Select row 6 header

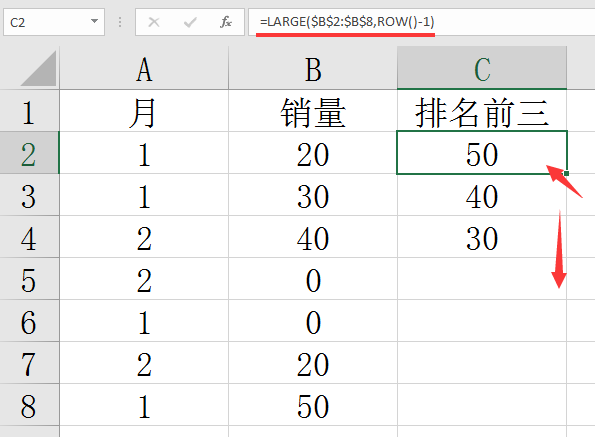29,321
